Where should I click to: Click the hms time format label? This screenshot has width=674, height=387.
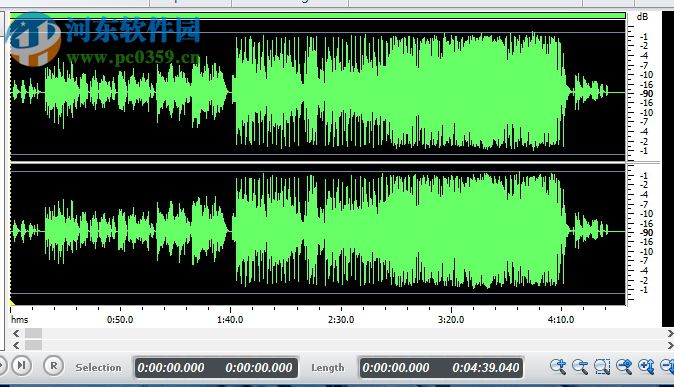coord(19,319)
